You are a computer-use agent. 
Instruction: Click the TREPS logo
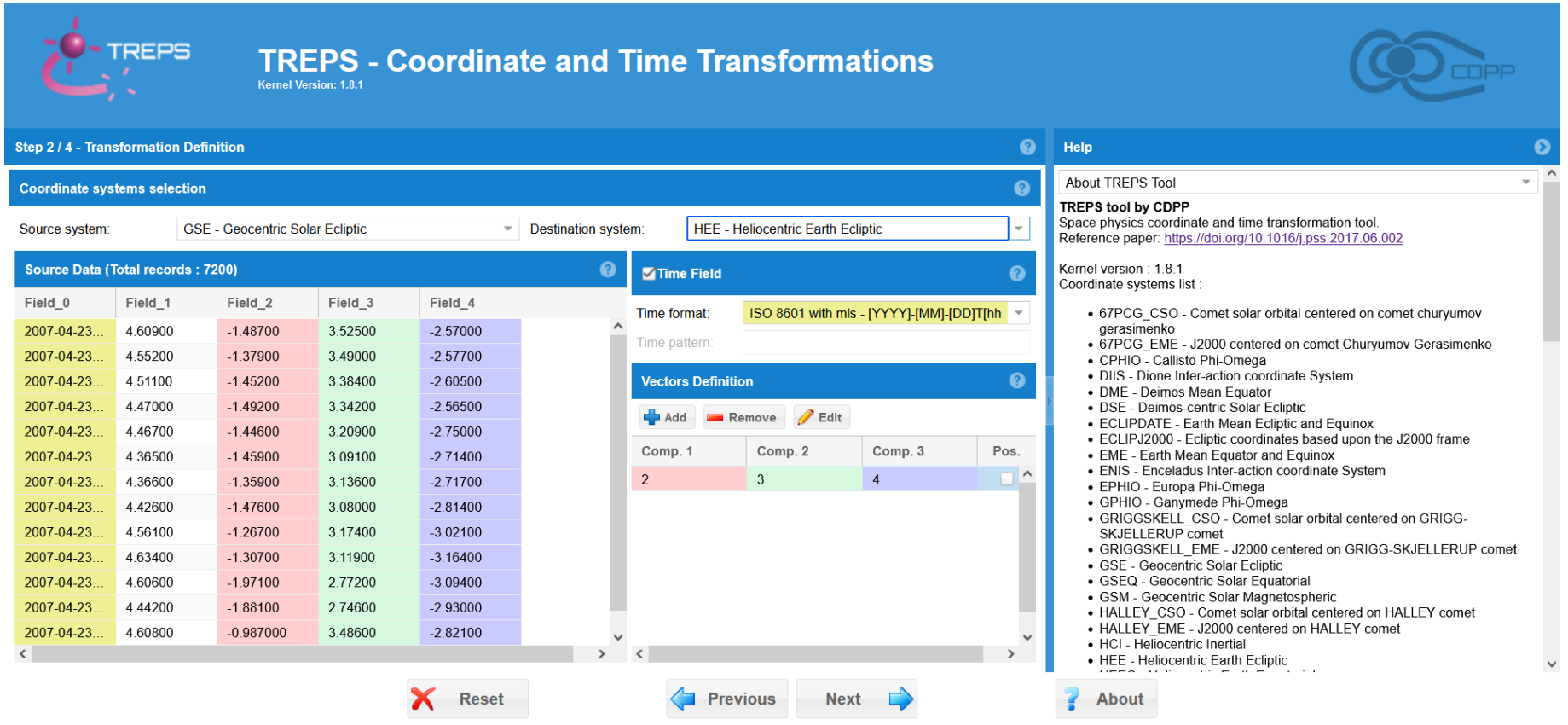[x=116, y=59]
